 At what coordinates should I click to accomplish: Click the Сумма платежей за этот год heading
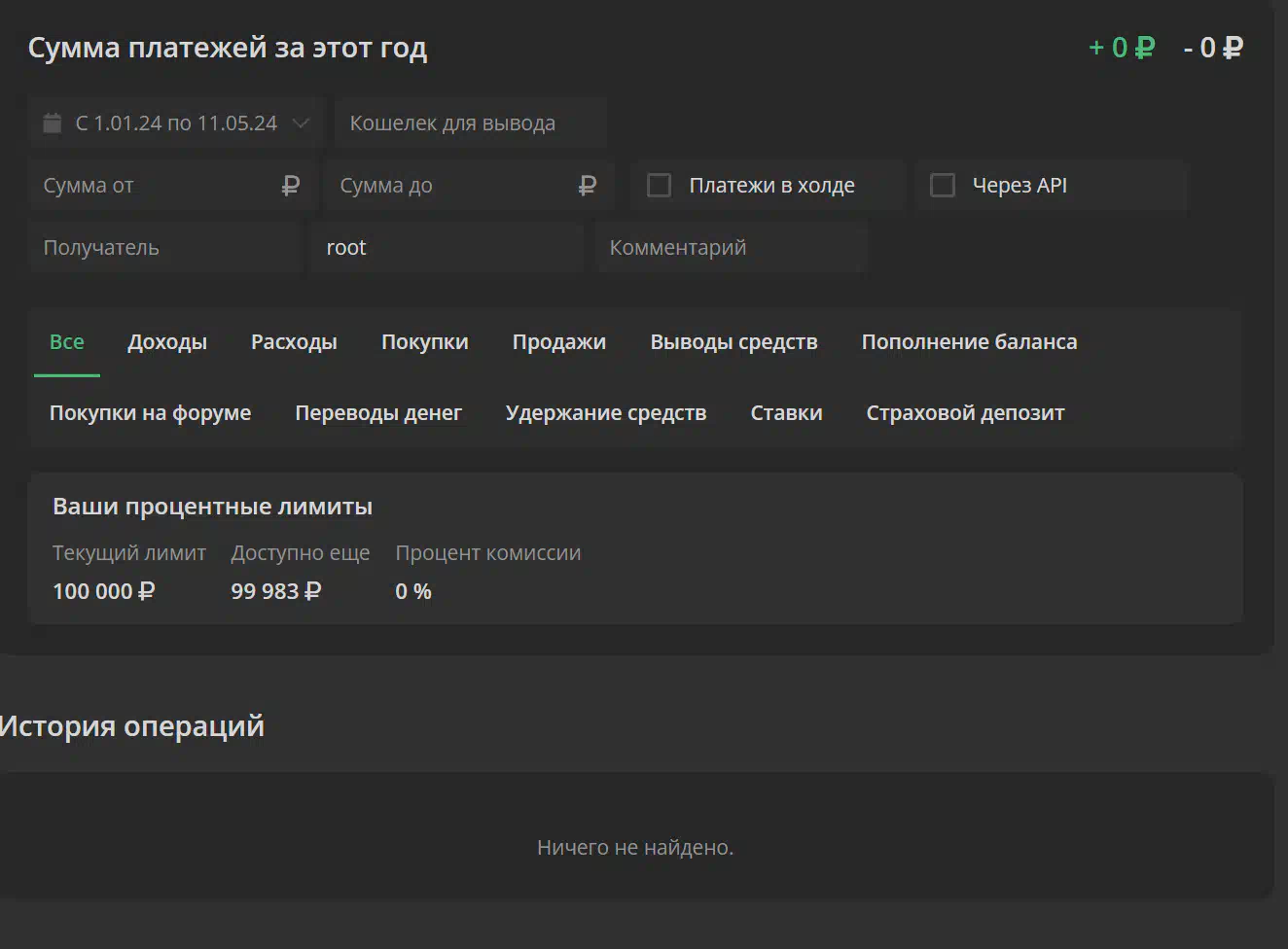coord(228,48)
